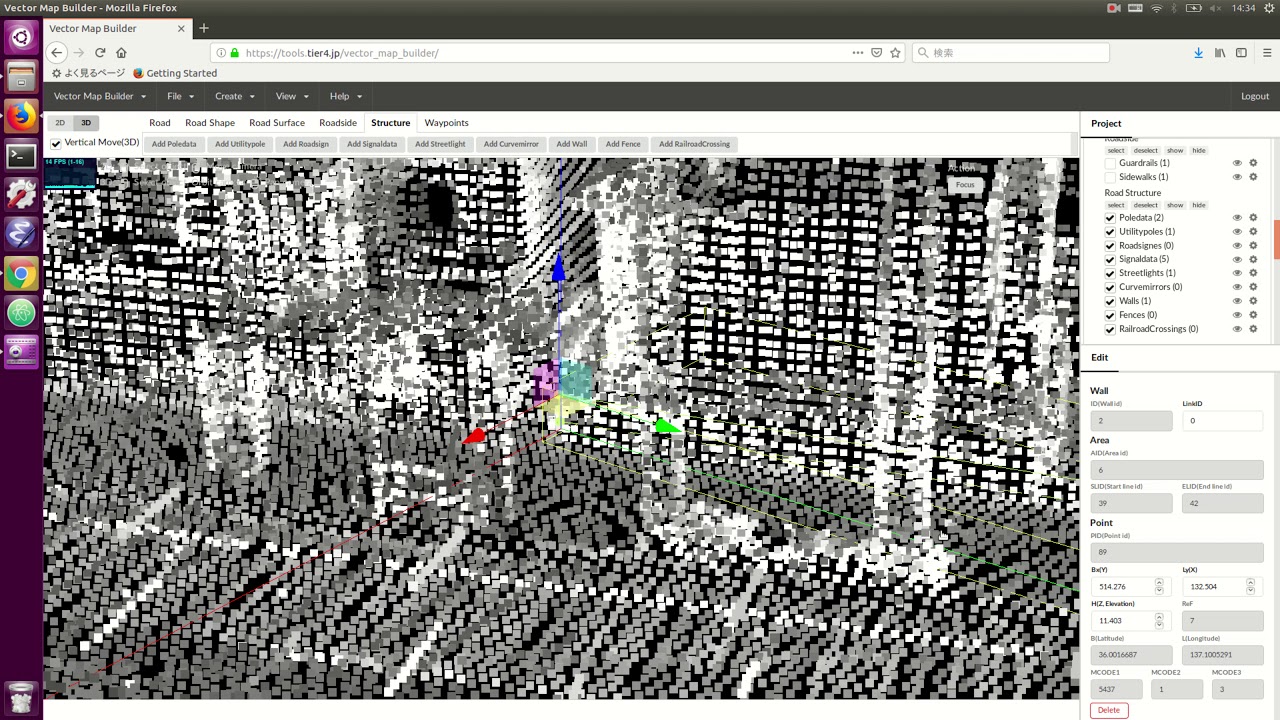Open gear settings for Guardrails
Screen dimensions: 1280x720
(x=1253, y=163)
